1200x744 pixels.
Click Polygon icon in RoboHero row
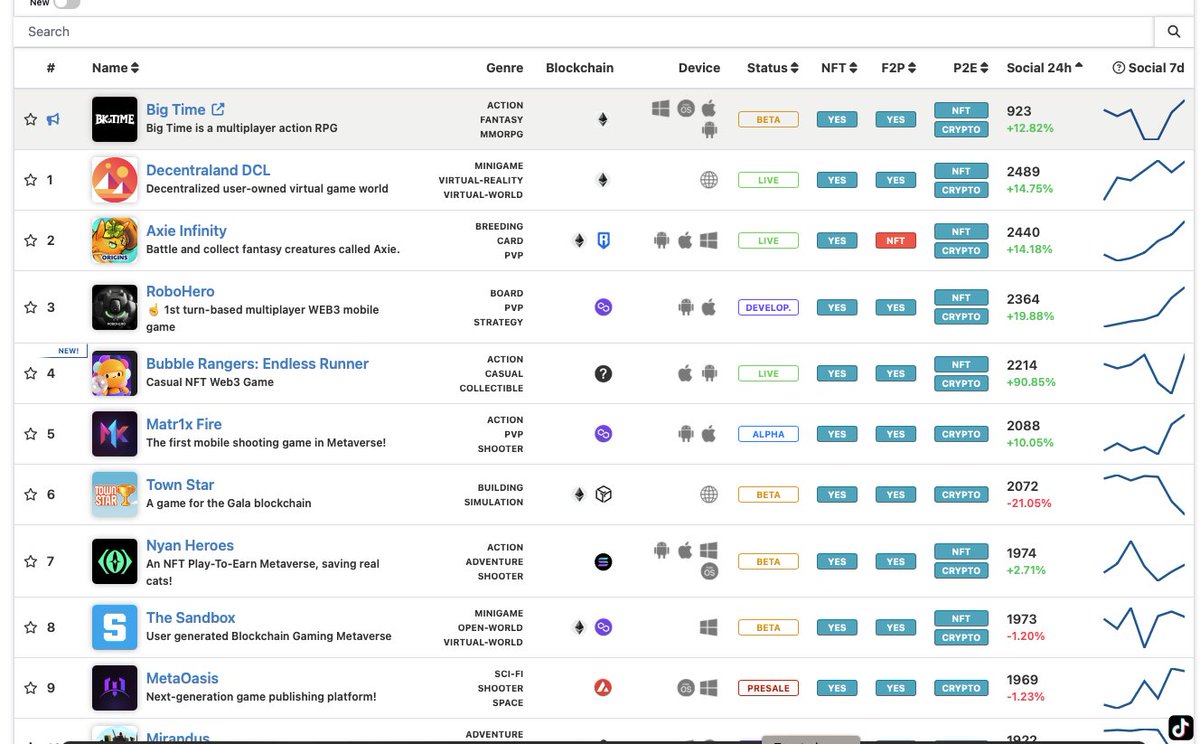603,307
